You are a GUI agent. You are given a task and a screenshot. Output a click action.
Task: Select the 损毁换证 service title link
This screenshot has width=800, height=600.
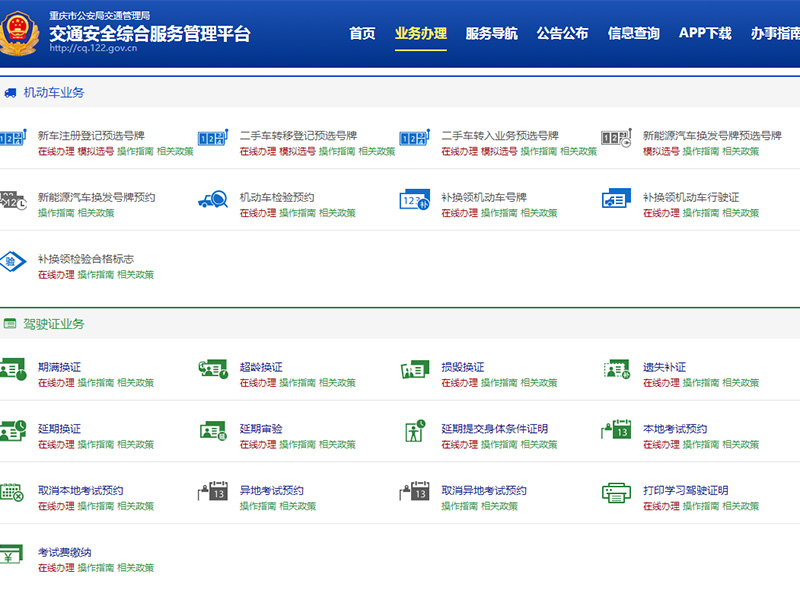pyautogui.click(x=462, y=367)
